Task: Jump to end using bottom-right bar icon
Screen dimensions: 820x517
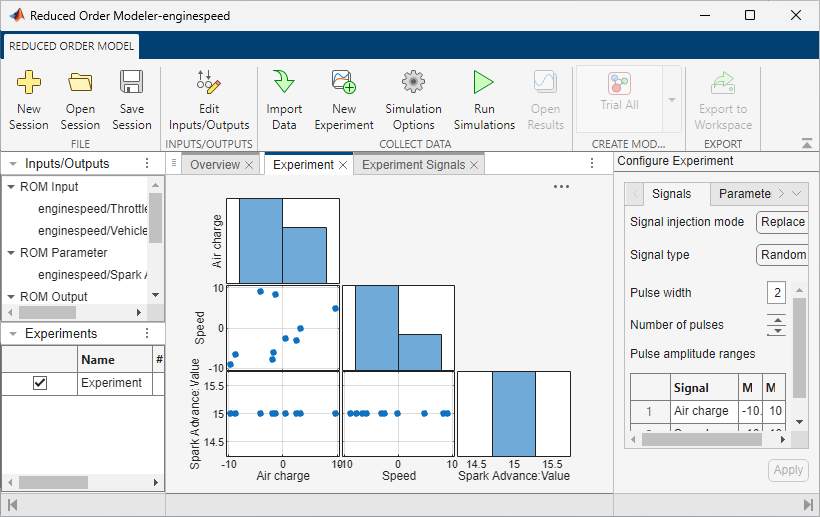Action: 808,505
